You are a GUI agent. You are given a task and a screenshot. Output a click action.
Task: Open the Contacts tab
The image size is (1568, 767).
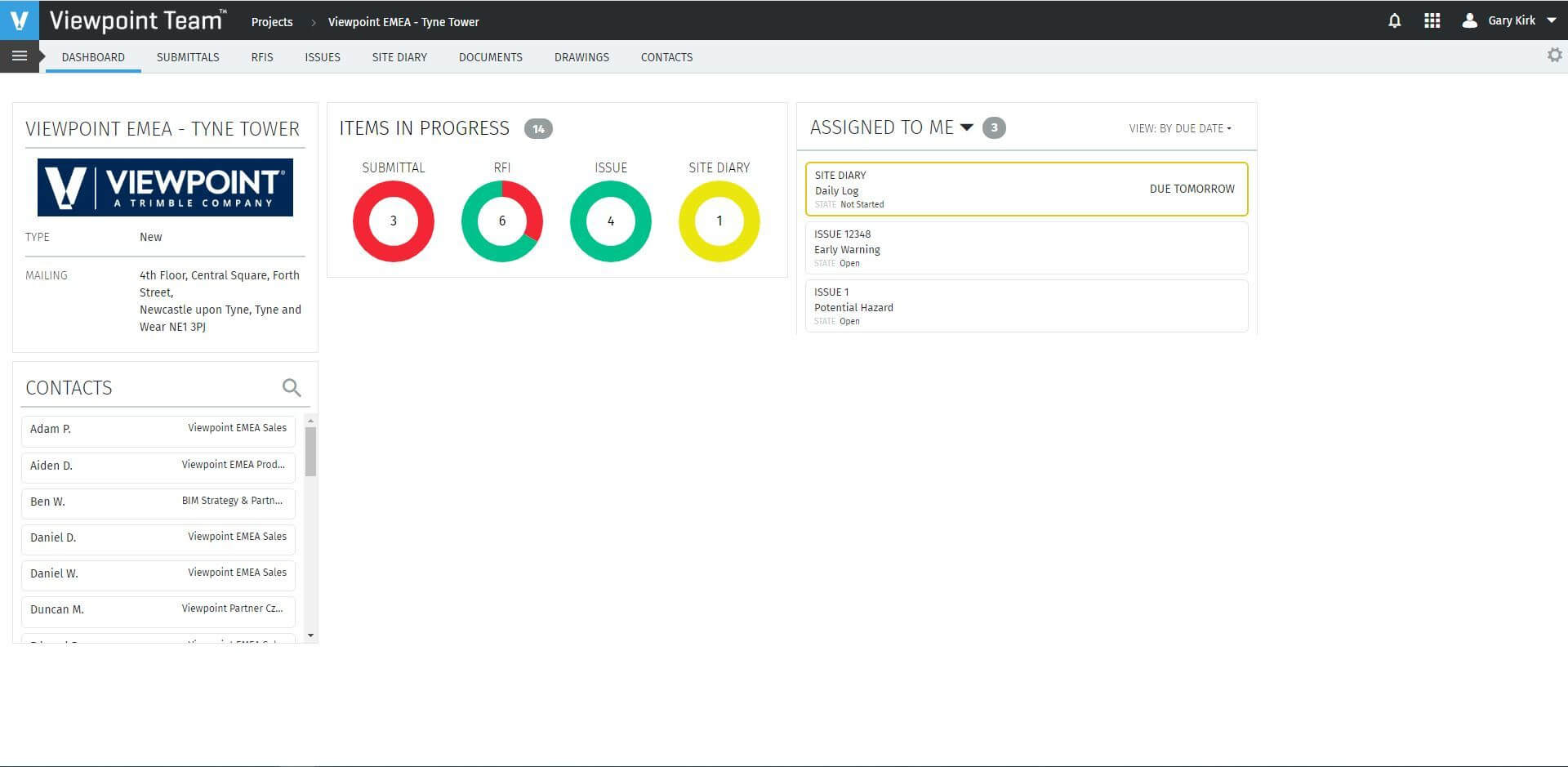(666, 57)
